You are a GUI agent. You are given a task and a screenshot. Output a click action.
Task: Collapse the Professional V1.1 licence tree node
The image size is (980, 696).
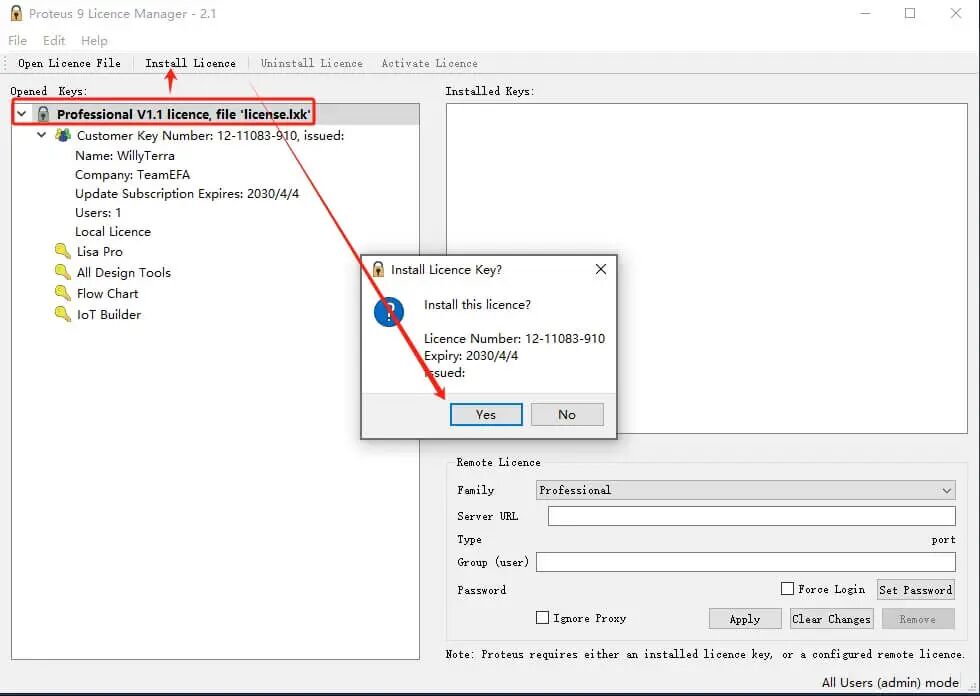22,114
